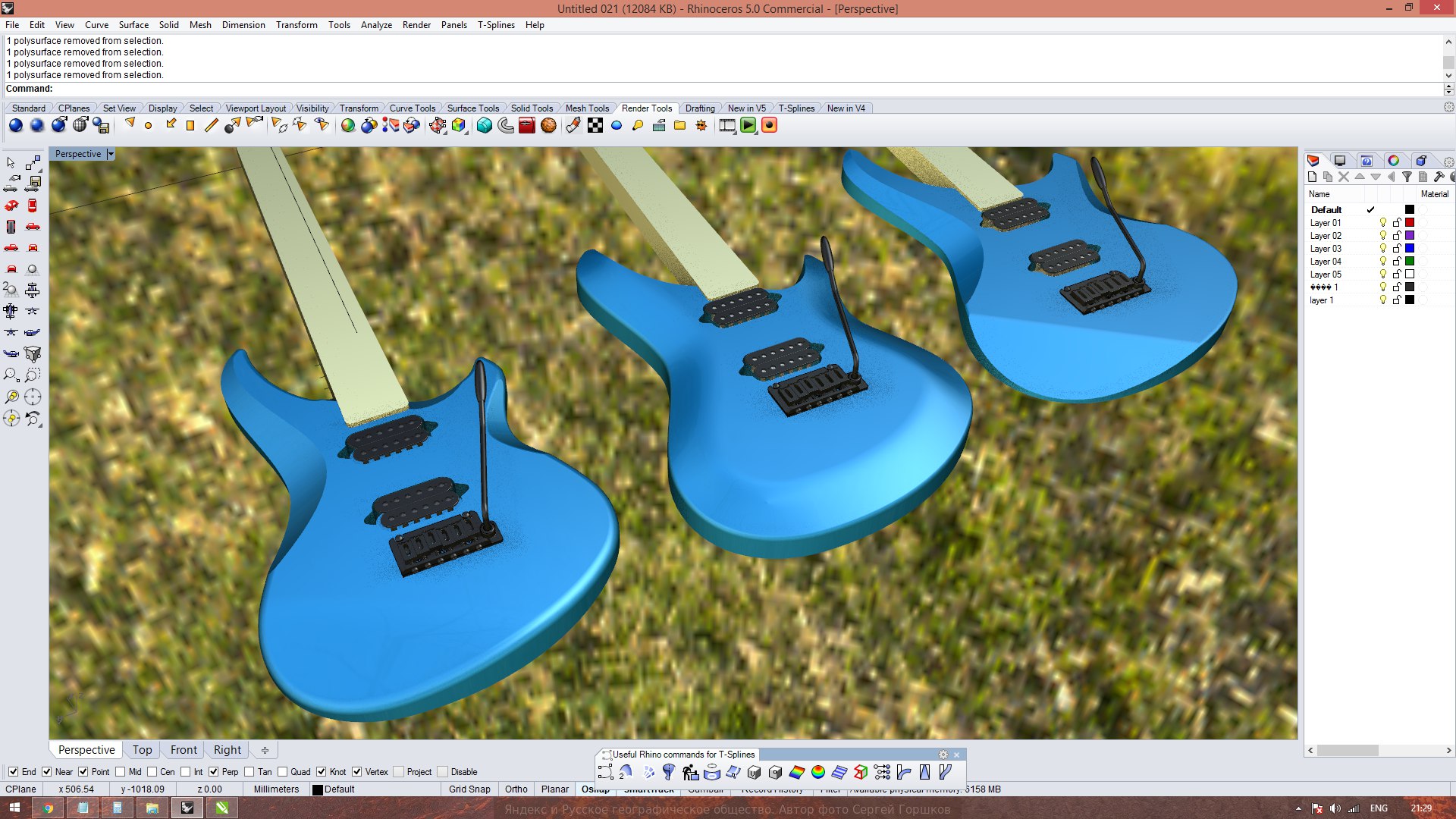Open the T-Splines menu
Viewport: 1456px width, 819px height.
[x=496, y=25]
